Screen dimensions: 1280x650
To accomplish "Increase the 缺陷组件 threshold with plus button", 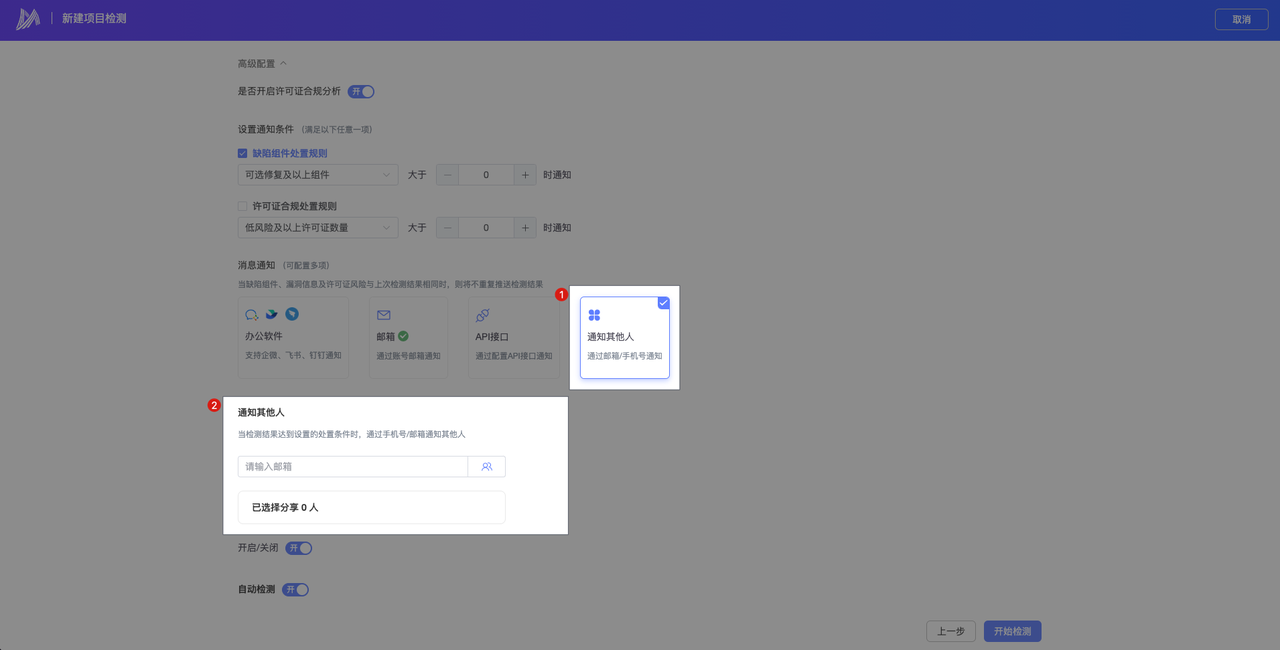I will click(x=525, y=175).
